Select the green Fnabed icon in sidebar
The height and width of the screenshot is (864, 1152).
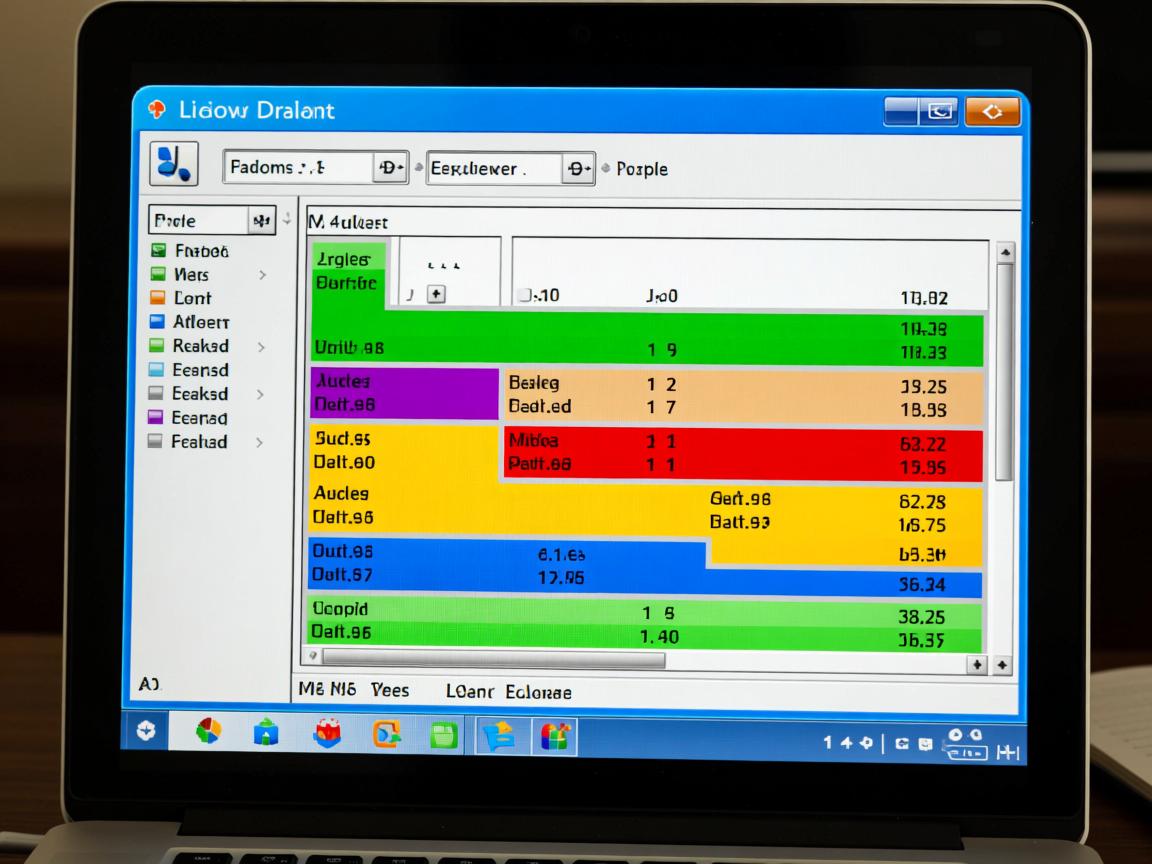click(158, 251)
